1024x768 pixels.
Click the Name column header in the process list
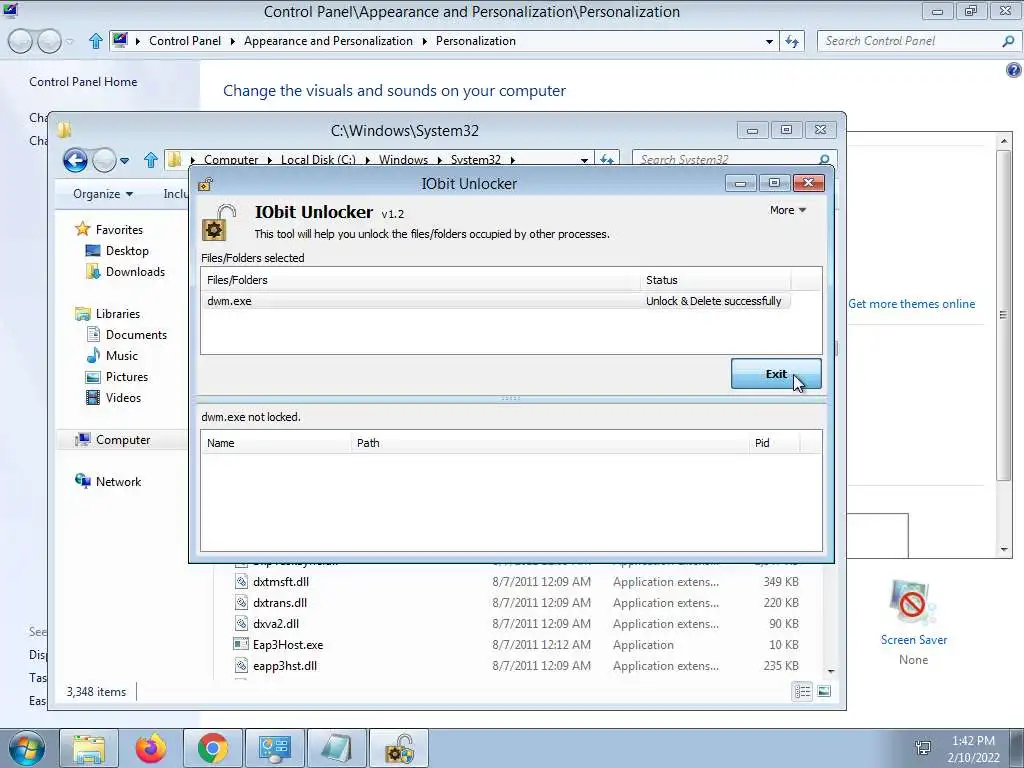click(x=276, y=443)
